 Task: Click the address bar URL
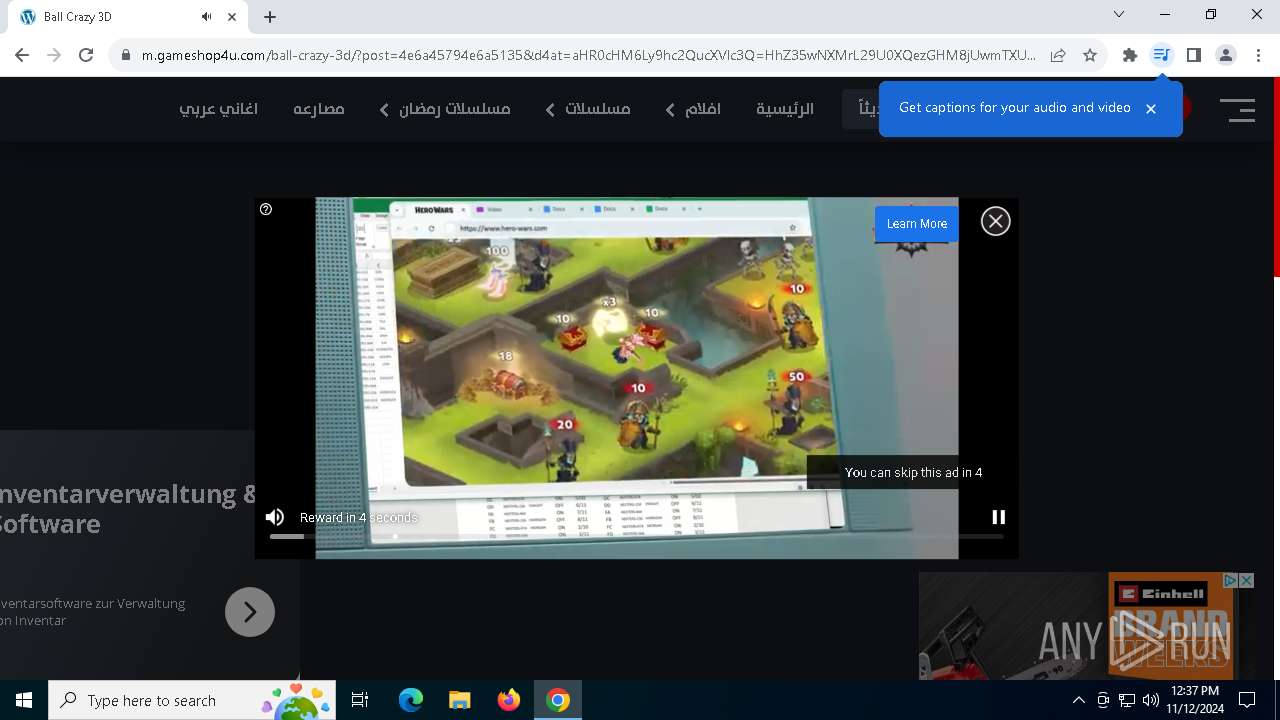click(x=588, y=56)
